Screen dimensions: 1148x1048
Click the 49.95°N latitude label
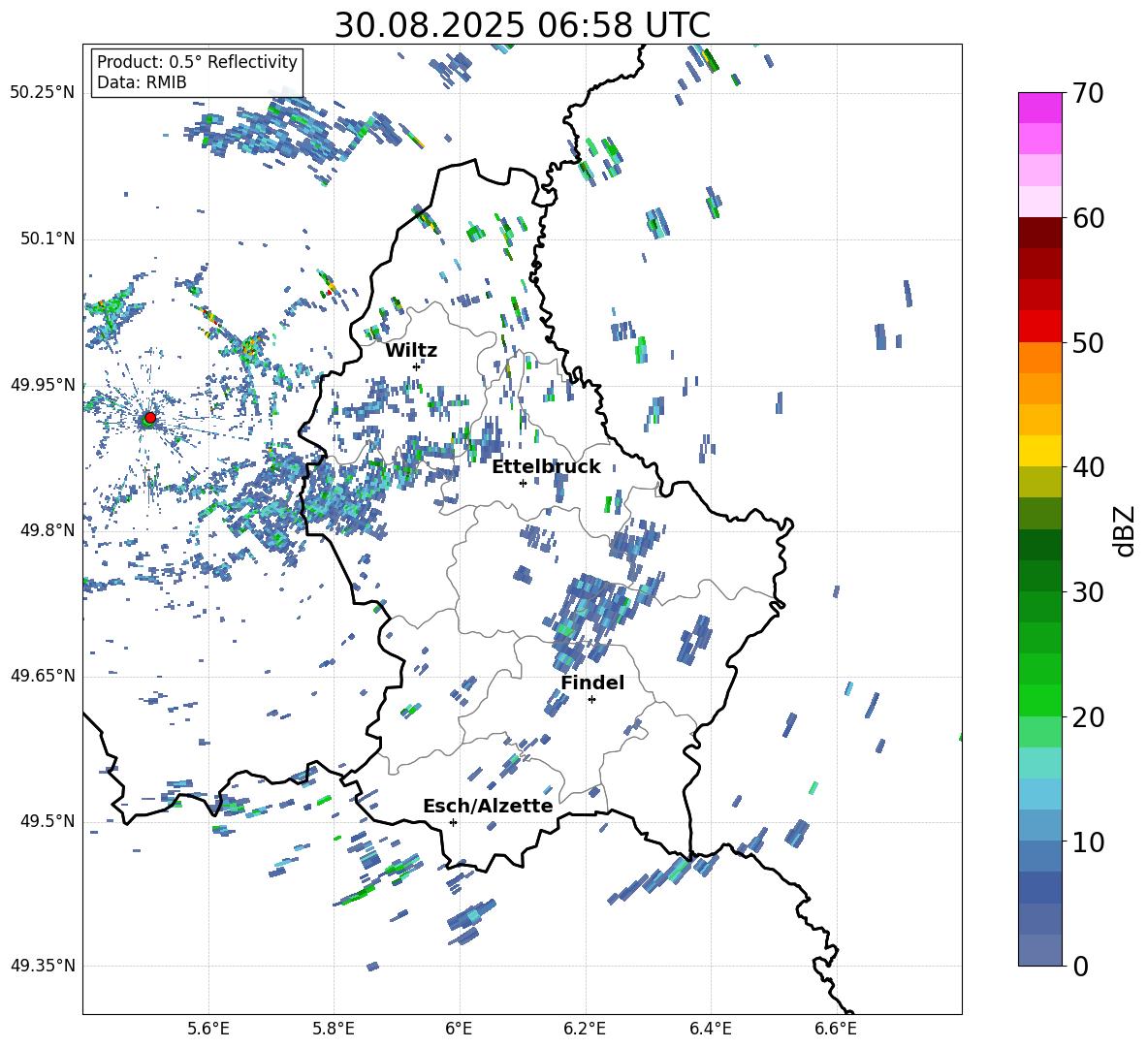pyautogui.click(x=43, y=385)
